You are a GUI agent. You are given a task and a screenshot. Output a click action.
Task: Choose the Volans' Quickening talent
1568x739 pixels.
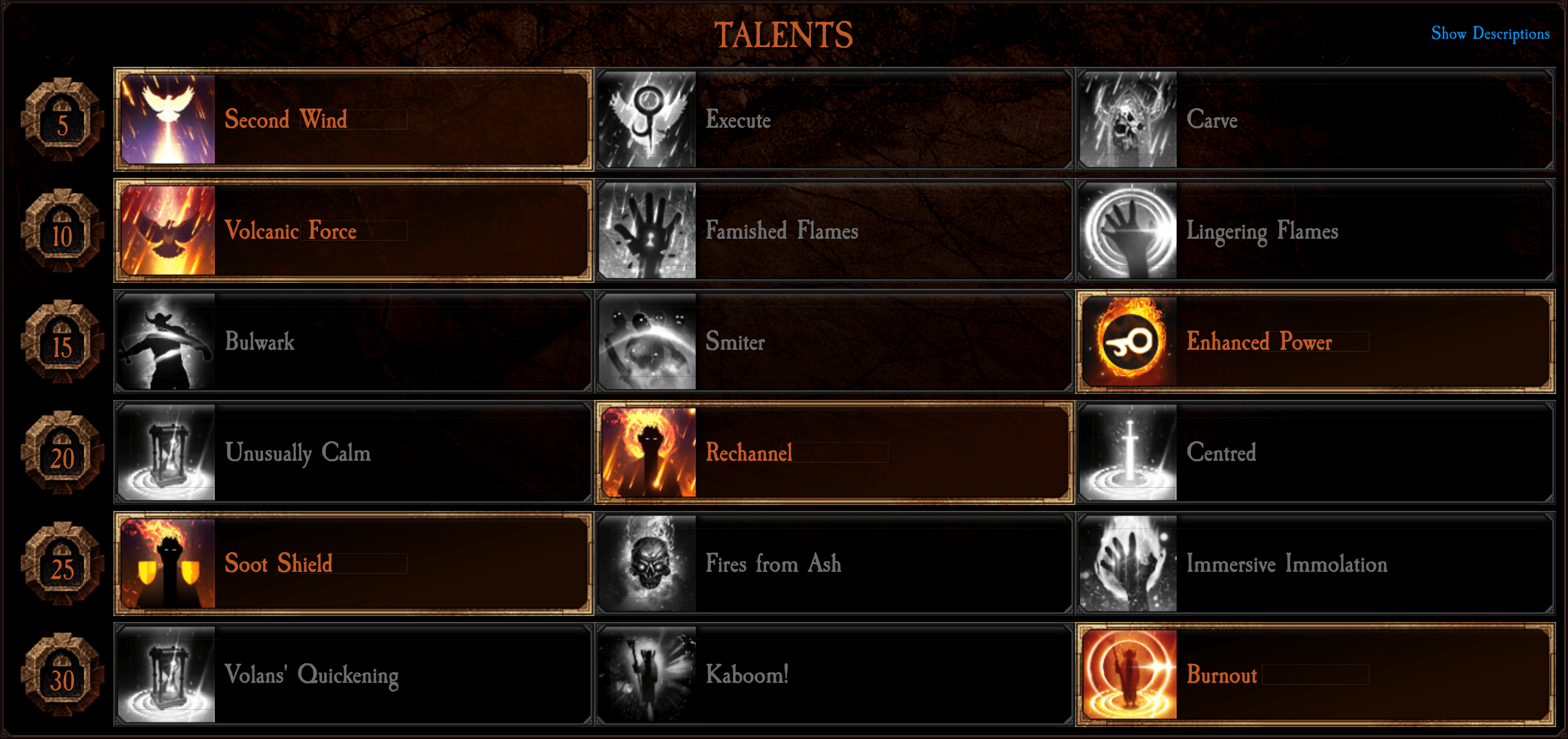pos(353,675)
